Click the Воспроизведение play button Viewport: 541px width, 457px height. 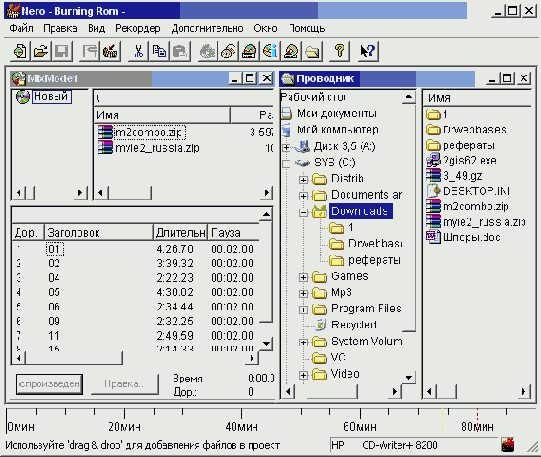coord(49,384)
